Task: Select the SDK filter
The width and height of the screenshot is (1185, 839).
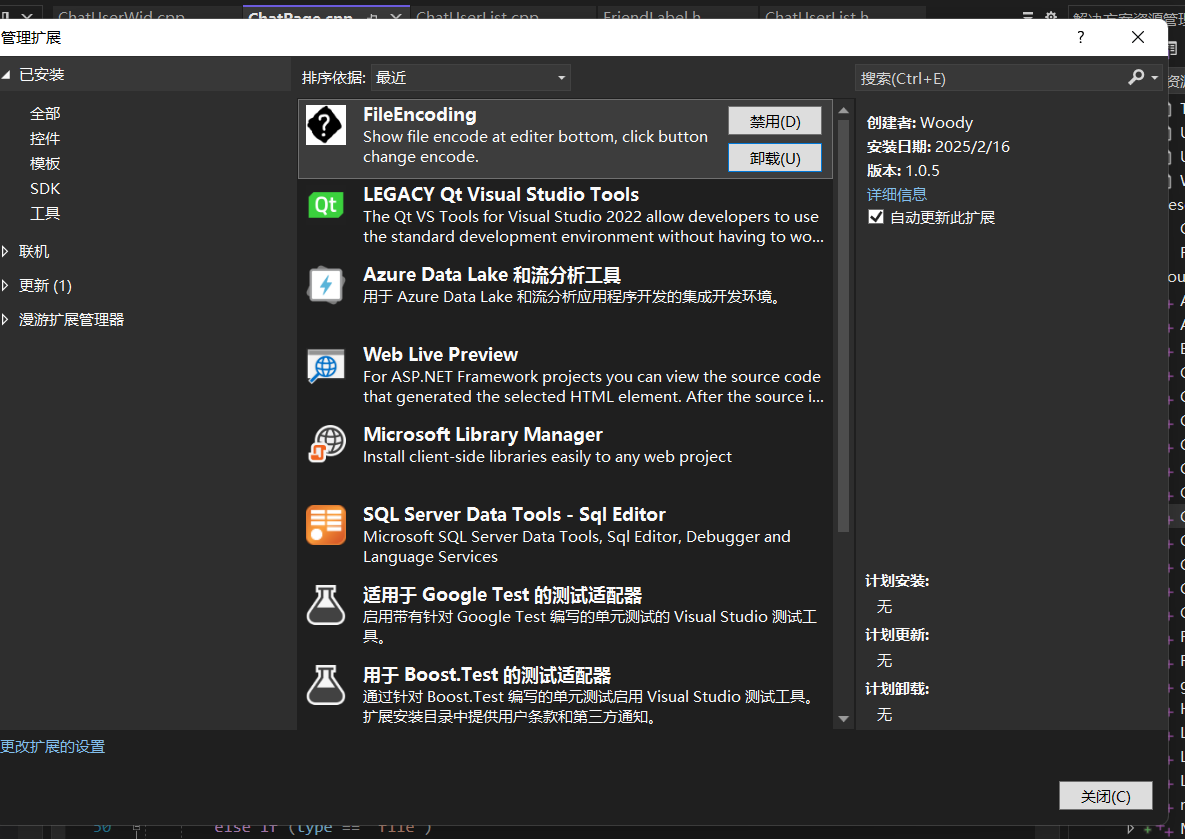Action: click(x=45, y=188)
